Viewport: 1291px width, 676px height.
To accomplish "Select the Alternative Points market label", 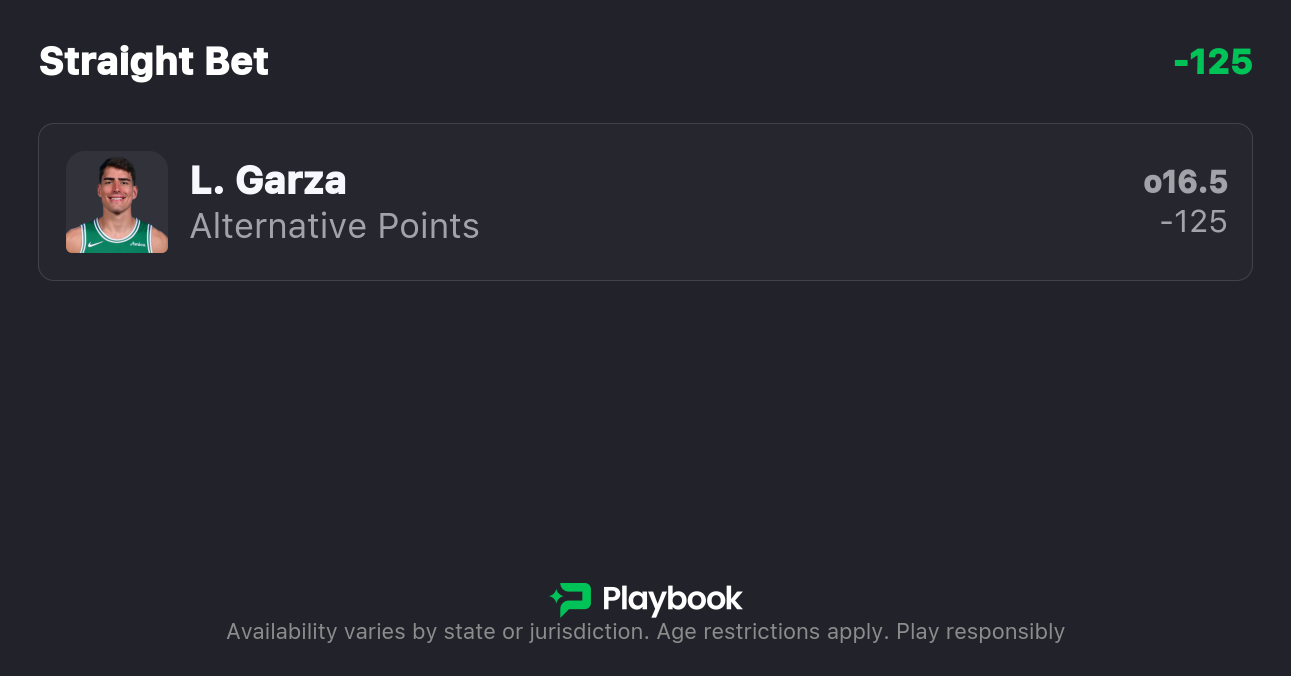I will [334, 227].
